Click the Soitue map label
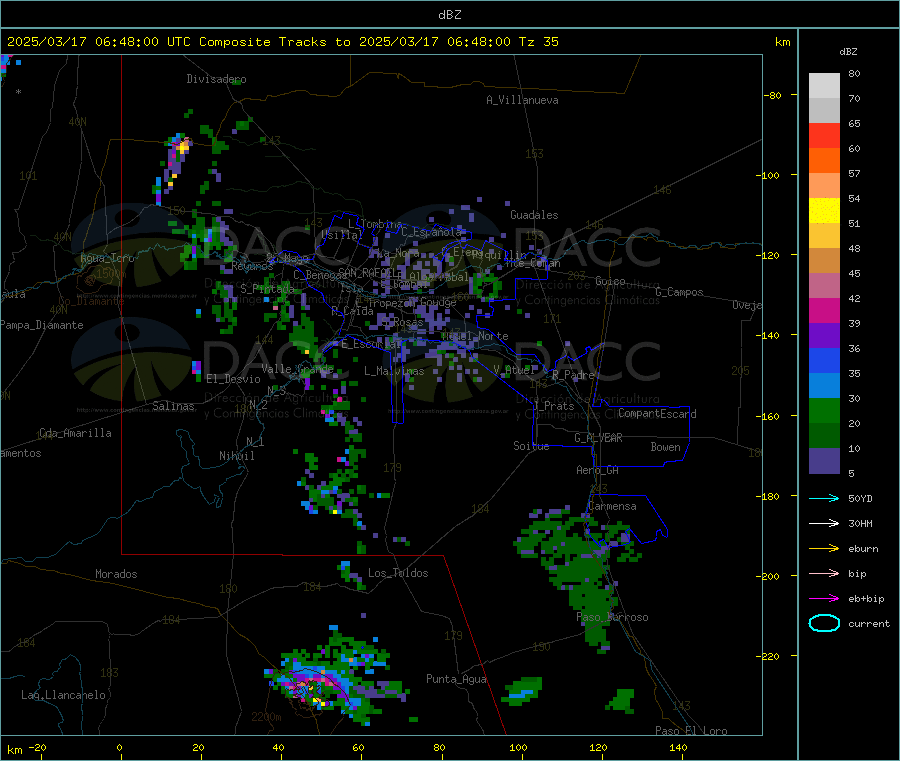900x761 pixels. [x=531, y=446]
